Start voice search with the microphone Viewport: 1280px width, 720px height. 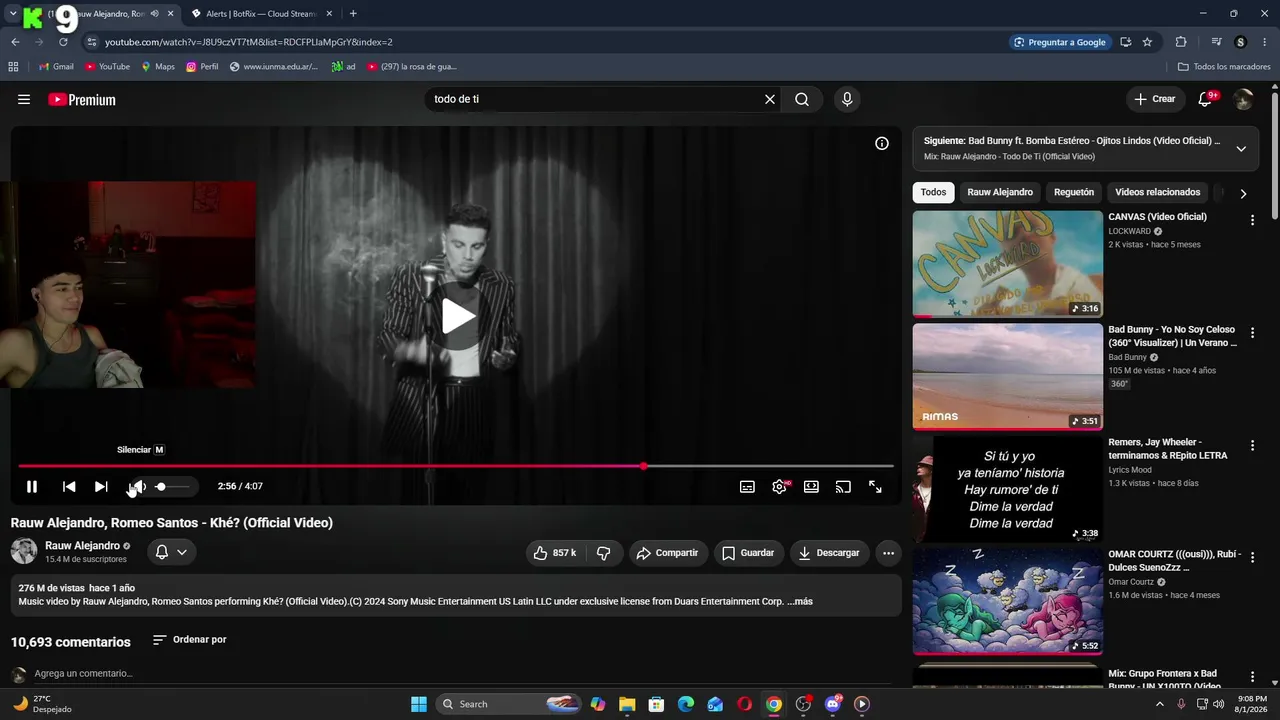(847, 99)
